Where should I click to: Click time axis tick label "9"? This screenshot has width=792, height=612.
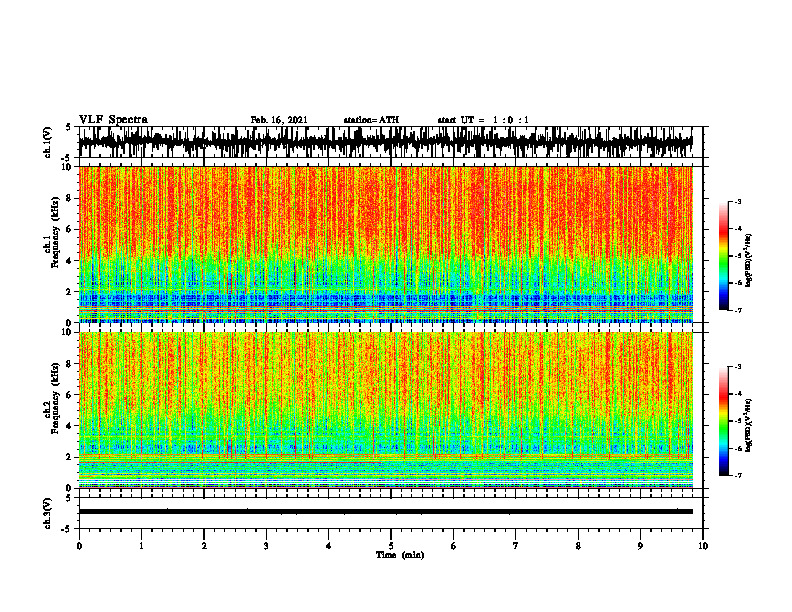640,546
